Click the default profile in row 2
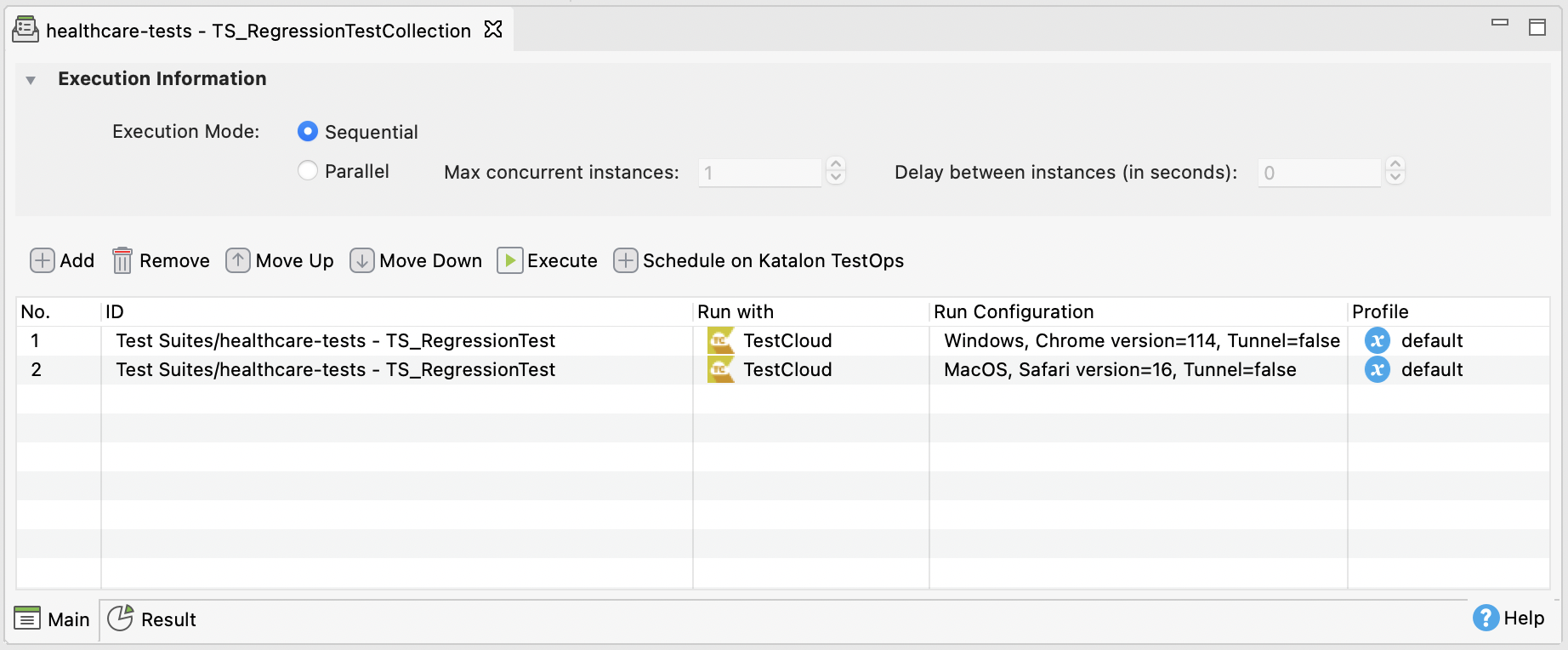 click(x=1431, y=369)
